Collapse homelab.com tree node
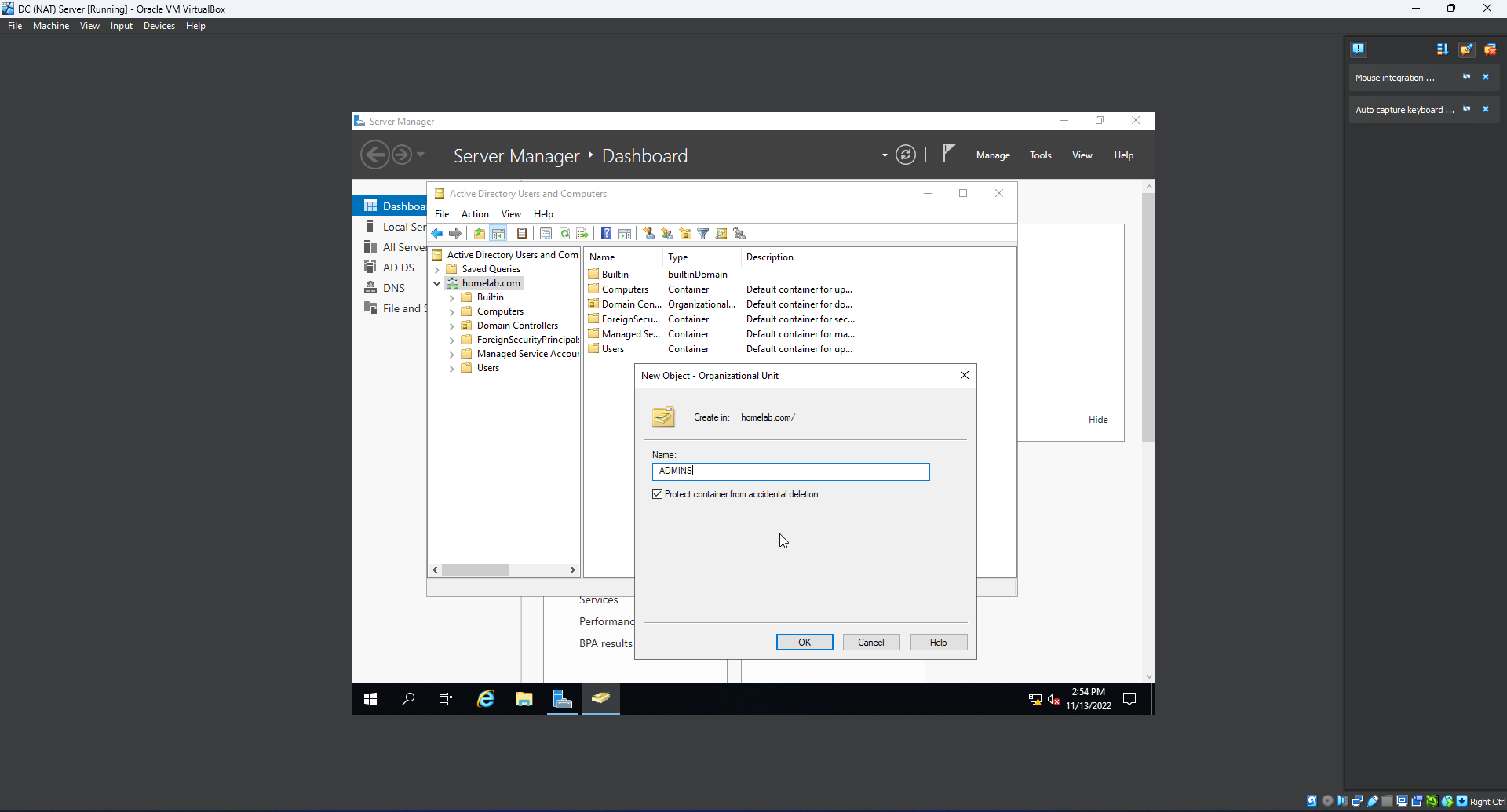The image size is (1507, 812). click(437, 284)
